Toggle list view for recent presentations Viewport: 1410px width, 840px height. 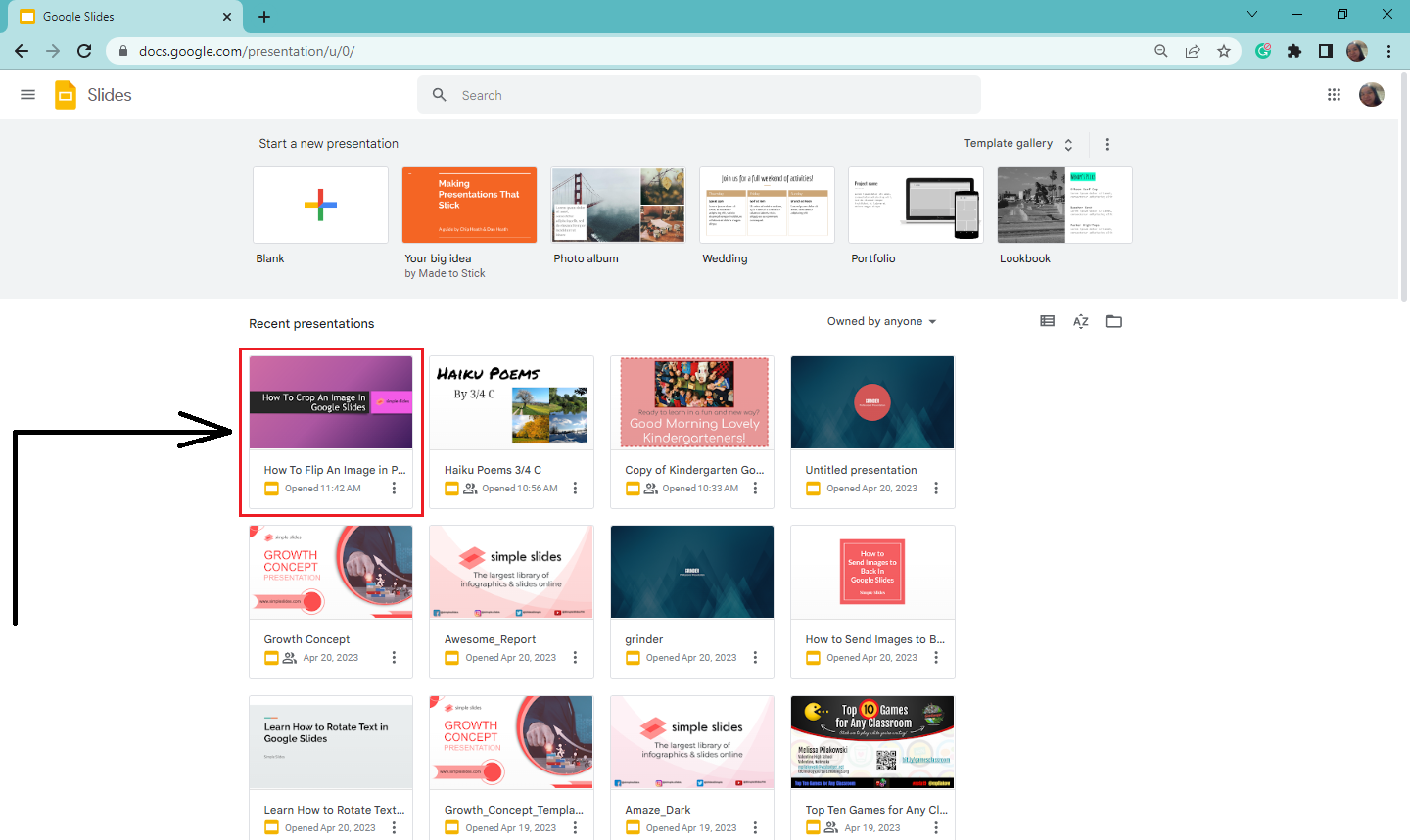pyautogui.click(x=1047, y=320)
